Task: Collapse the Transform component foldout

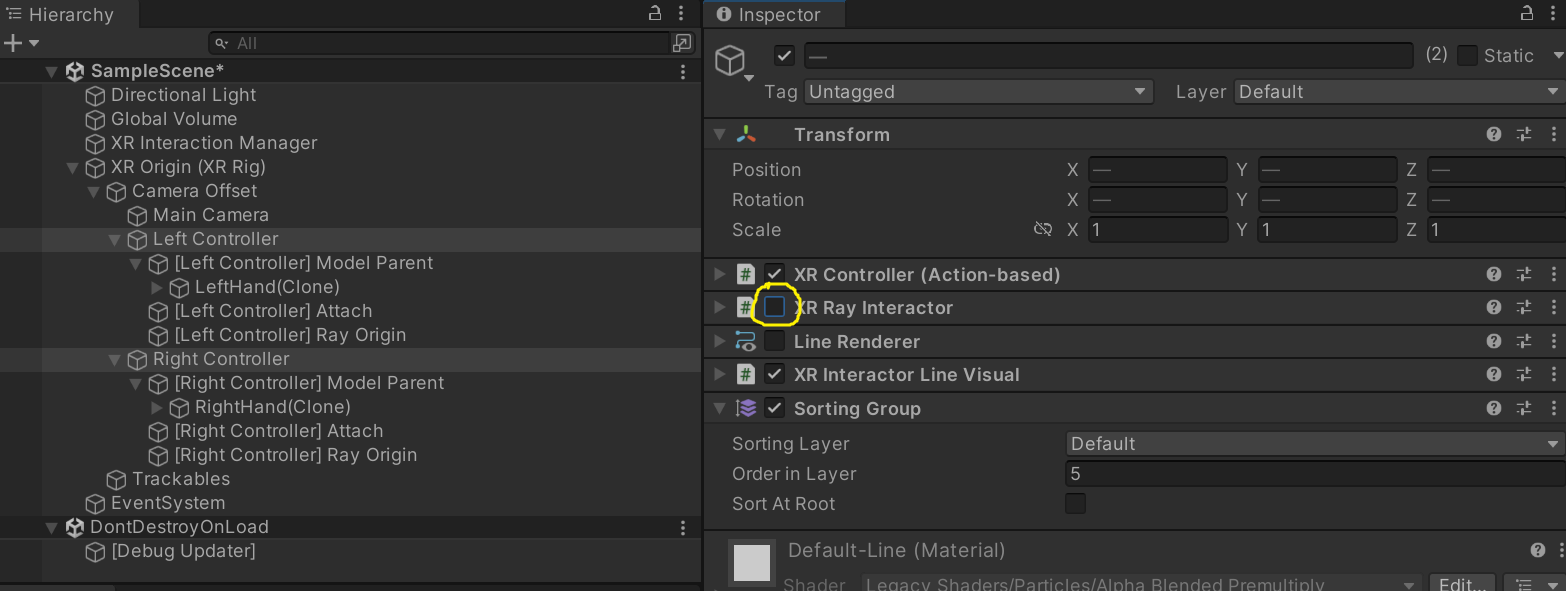Action: tap(719, 134)
